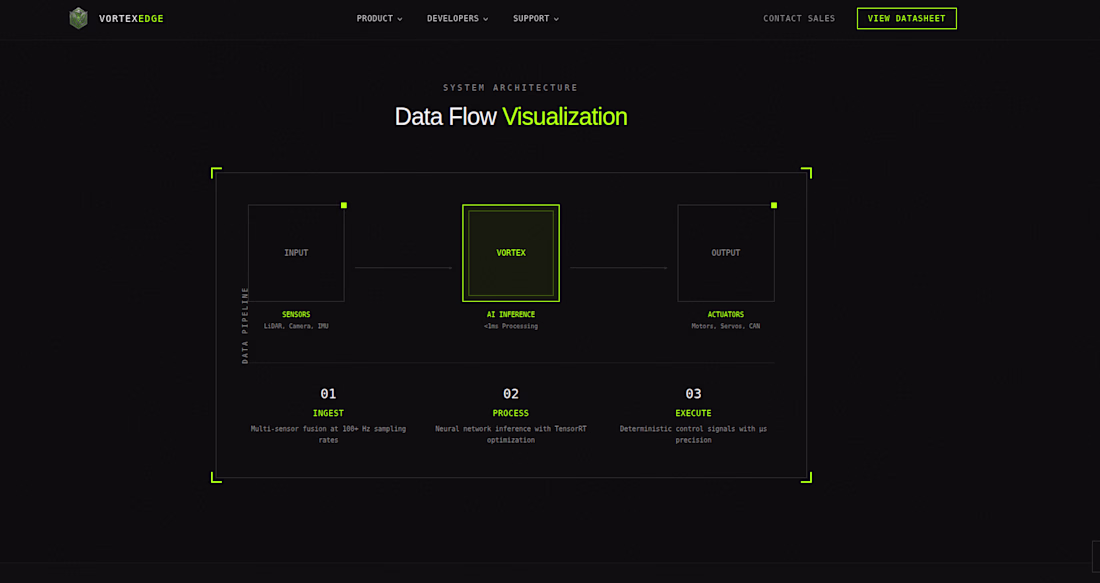This screenshot has height=583, width=1100.
Task: Click the SENSORS label
Action: coord(296,314)
